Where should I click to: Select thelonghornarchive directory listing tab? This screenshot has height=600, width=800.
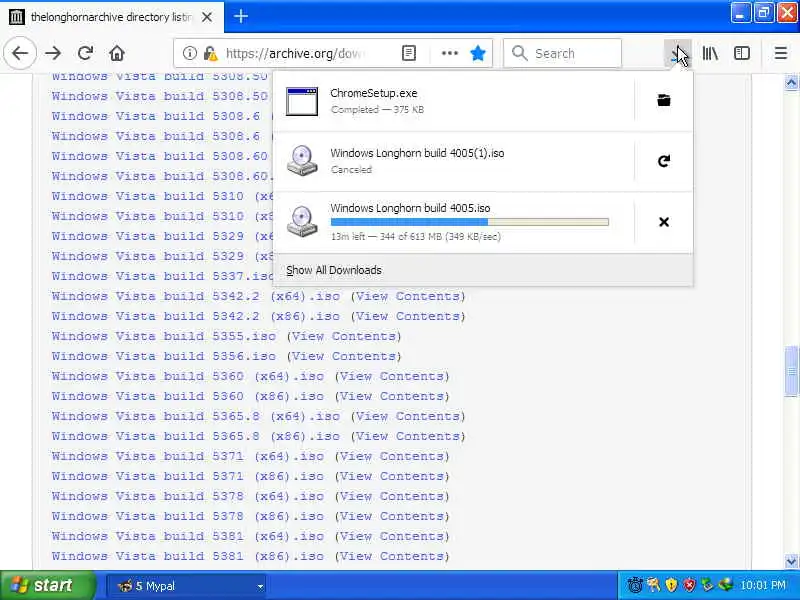tap(112, 17)
